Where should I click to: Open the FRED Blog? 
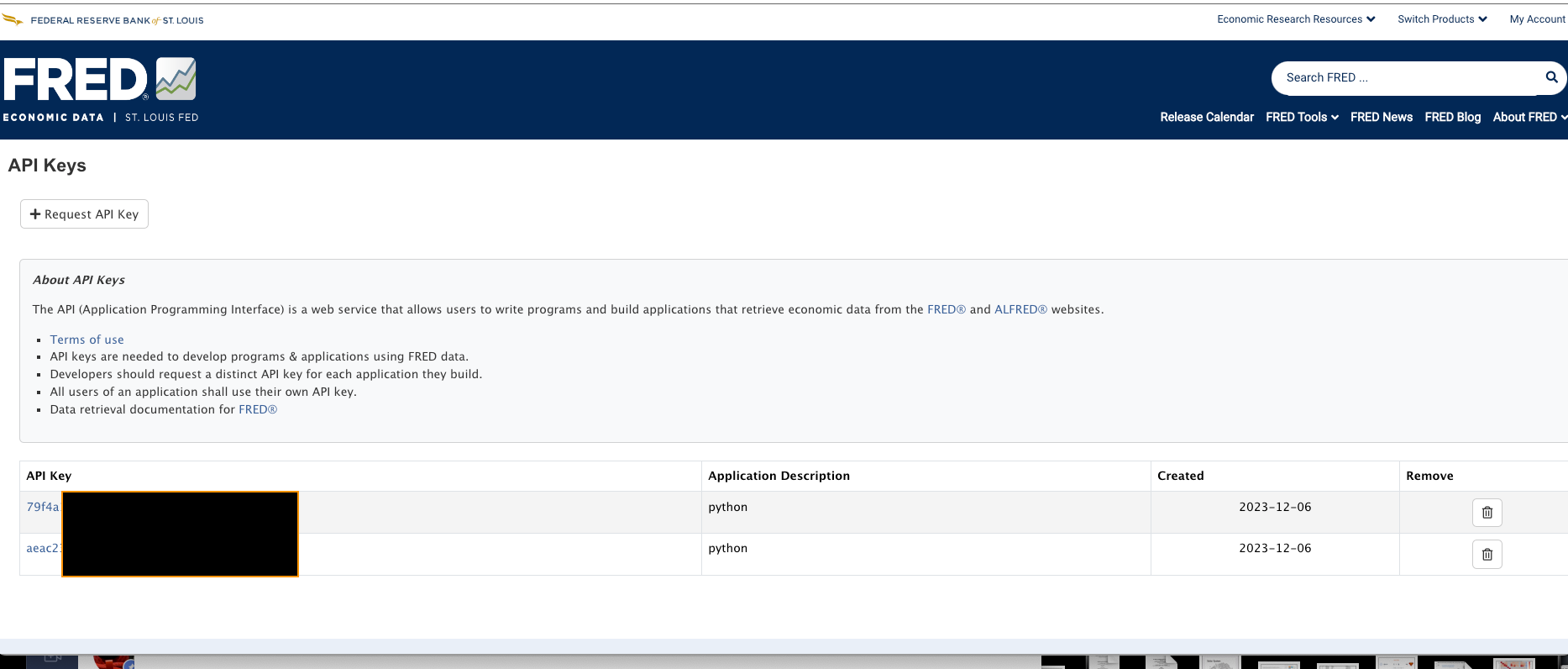tap(1452, 118)
